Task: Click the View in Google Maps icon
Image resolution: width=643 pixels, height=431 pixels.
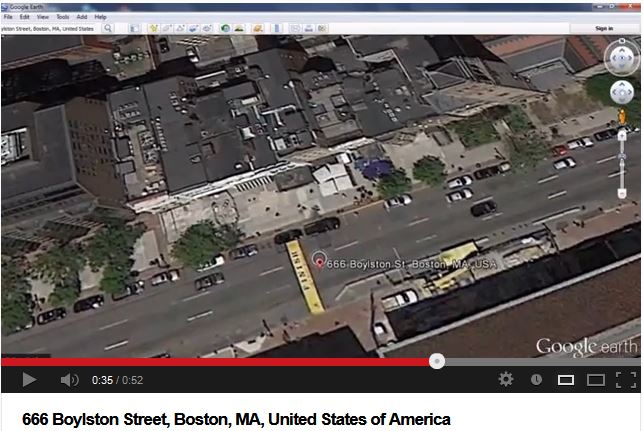Action: click(322, 28)
